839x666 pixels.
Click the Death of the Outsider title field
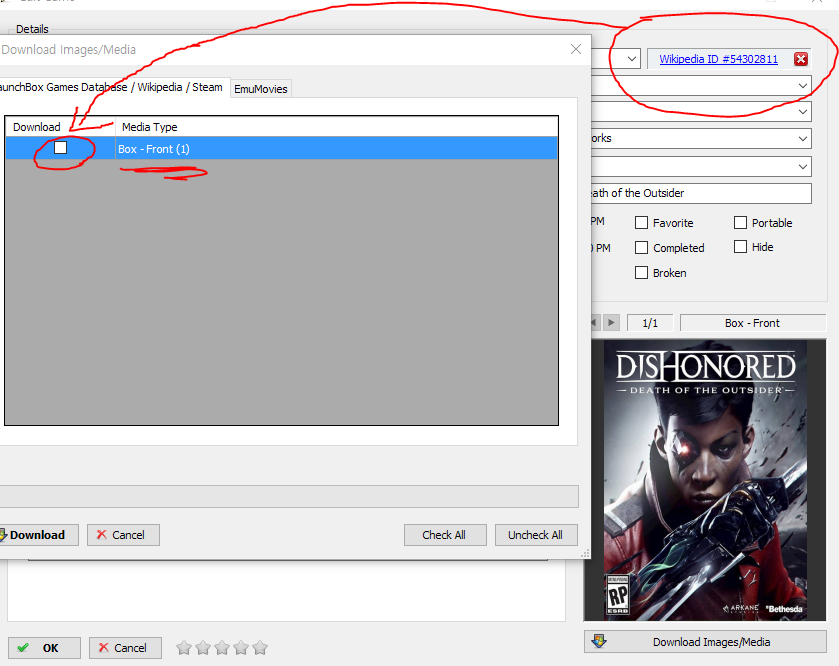tap(700, 193)
